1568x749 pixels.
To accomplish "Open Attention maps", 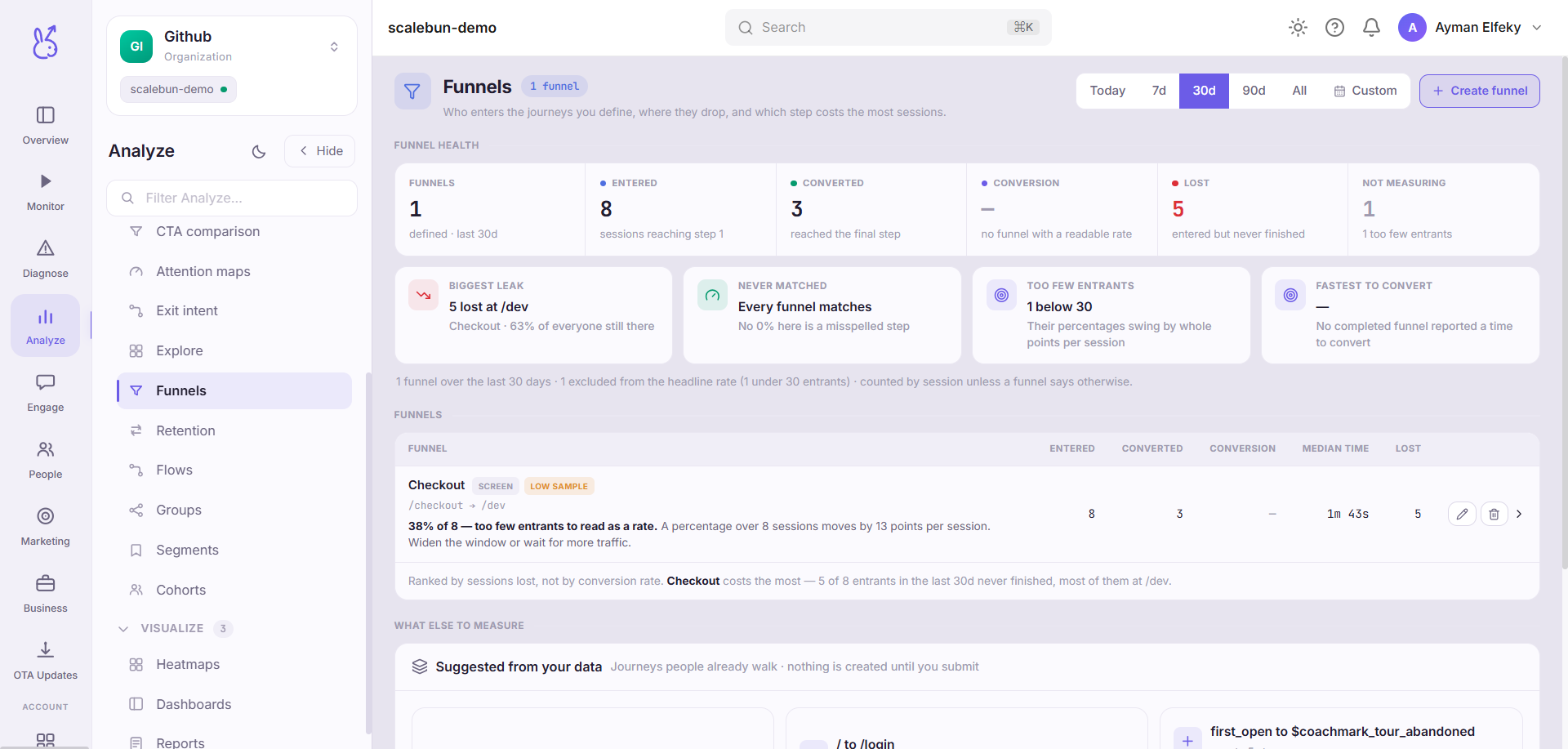I will tap(234, 271).
